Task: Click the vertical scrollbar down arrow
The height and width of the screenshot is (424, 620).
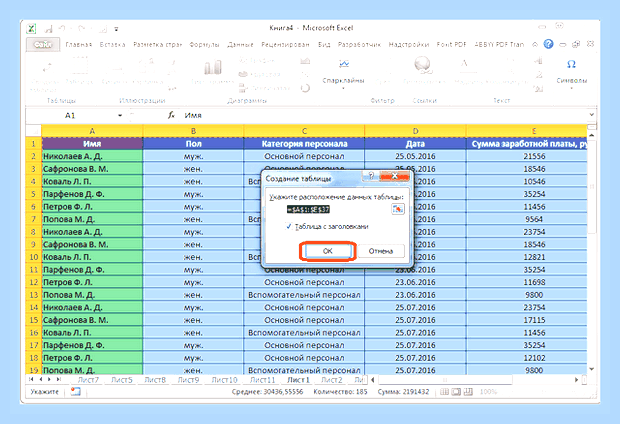Action: (x=592, y=369)
